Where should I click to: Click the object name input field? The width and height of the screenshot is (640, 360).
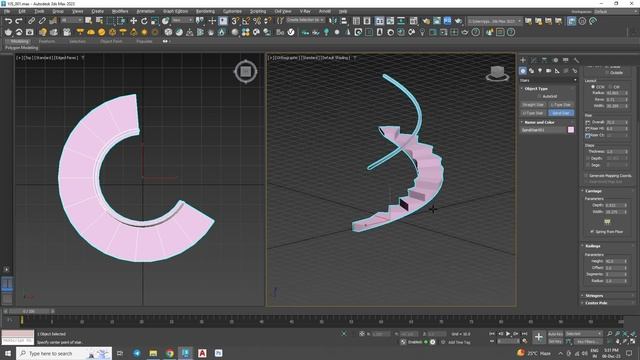pyautogui.click(x=543, y=130)
